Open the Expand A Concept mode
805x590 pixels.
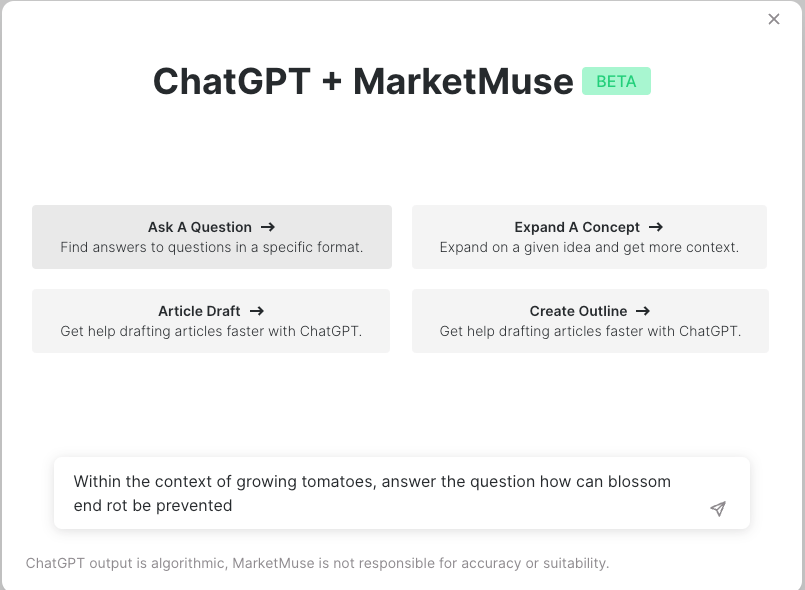point(589,237)
